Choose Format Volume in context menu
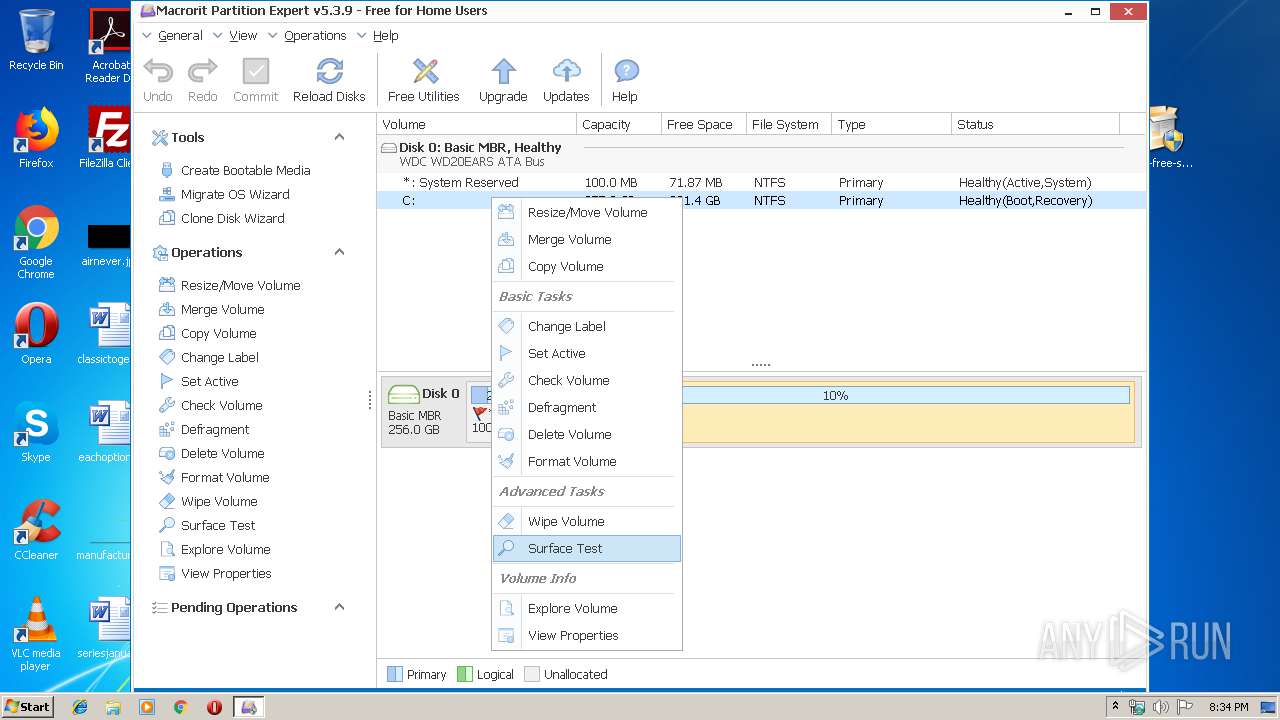 coord(587,461)
